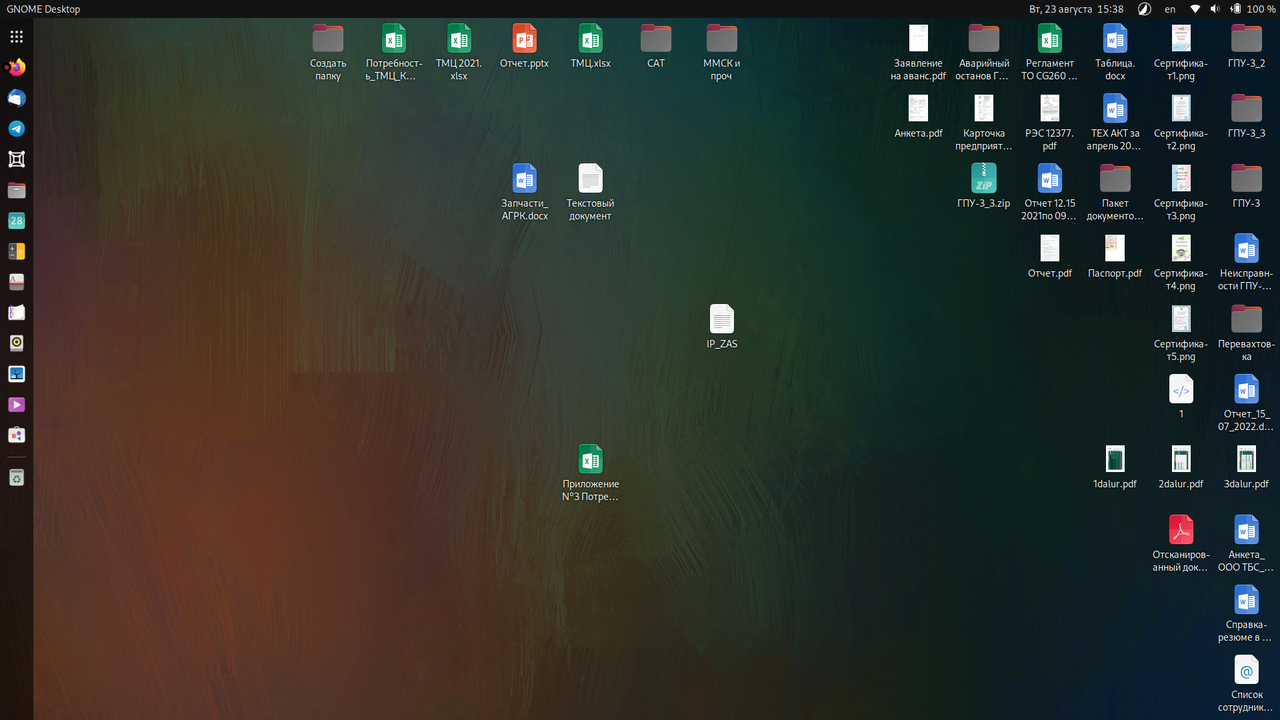Select the Сертификат5.png image
The height and width of the screenshot is (720, 1280).
pyautogui.click(x=1181, y=333)
